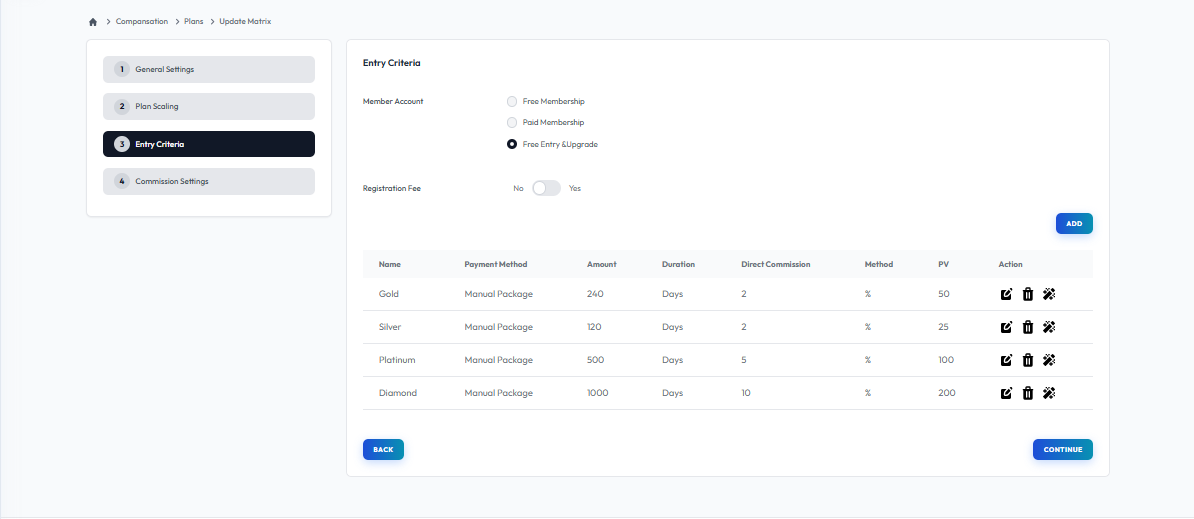Click the Gold name cell
The height and width of the screenshot is (519, 1194).
pos(388,294)
